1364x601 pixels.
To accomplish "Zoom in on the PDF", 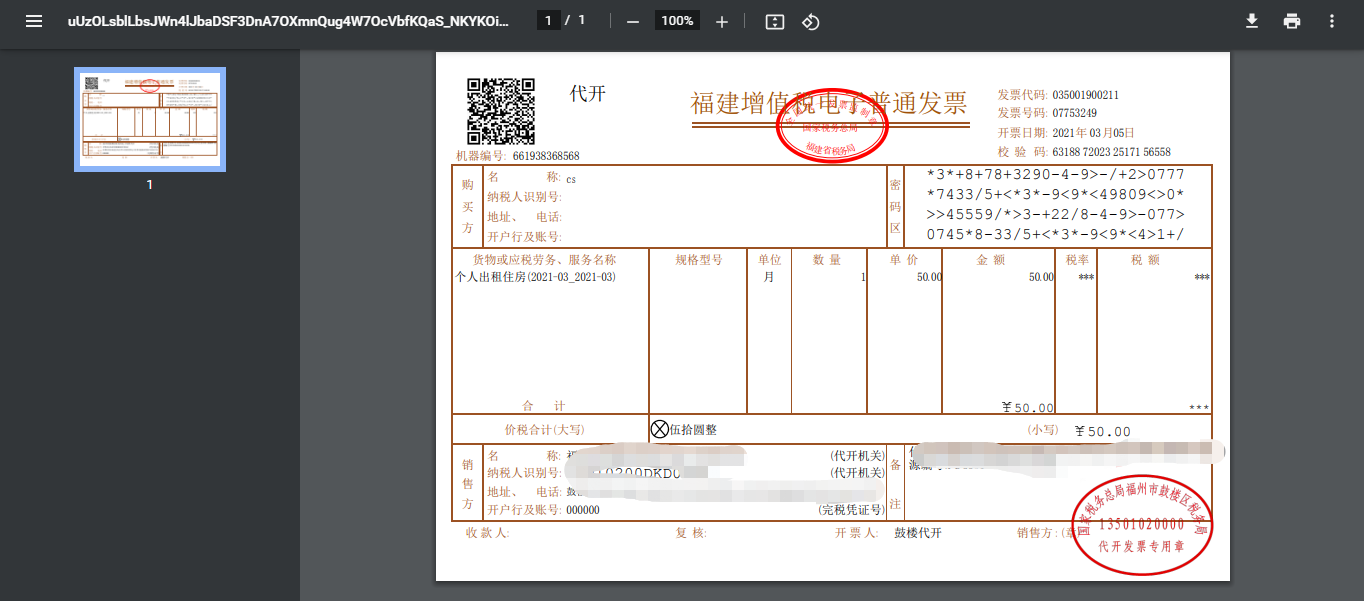I will pyautogui.click(x=721, y=20).
